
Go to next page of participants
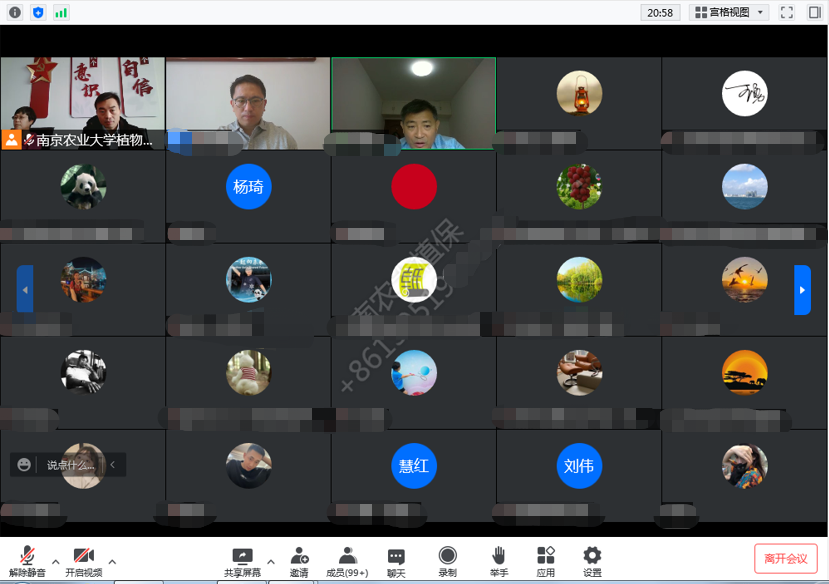coord(802,290)
